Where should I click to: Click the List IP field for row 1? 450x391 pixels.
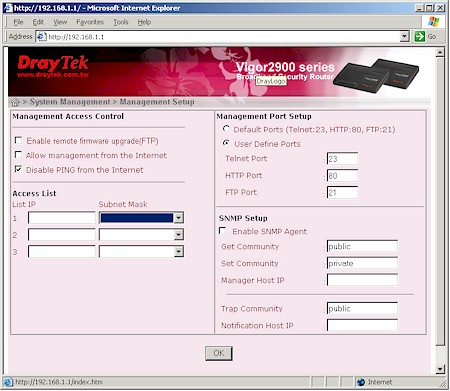click(x=62, y=218)
